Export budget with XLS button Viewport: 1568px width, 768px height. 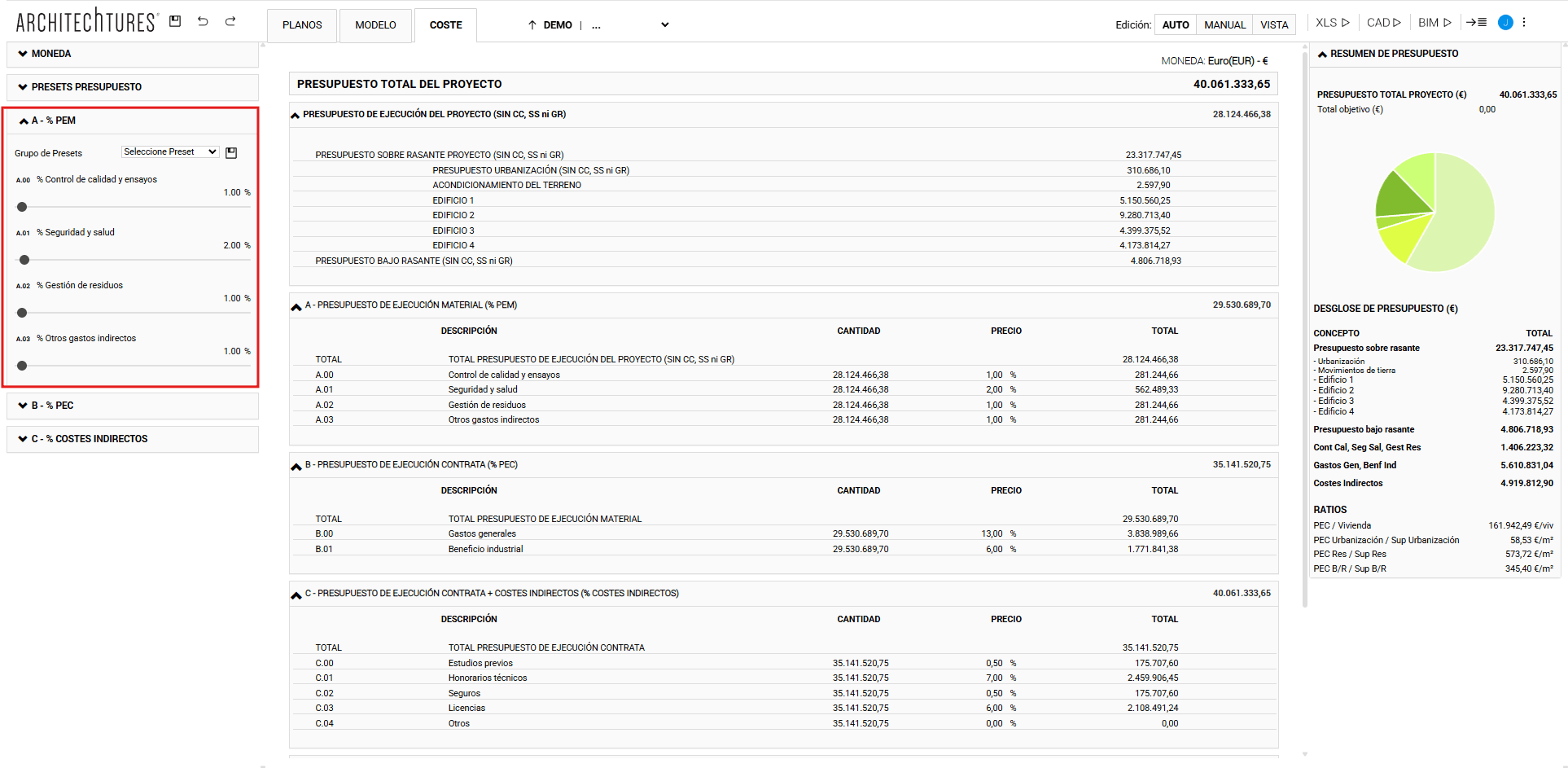(x=1333, y=23)
